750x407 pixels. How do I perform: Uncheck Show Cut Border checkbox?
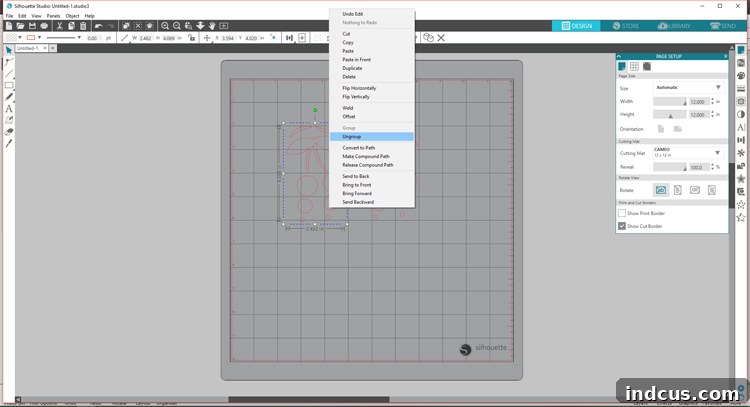click(x=622, y=226)
